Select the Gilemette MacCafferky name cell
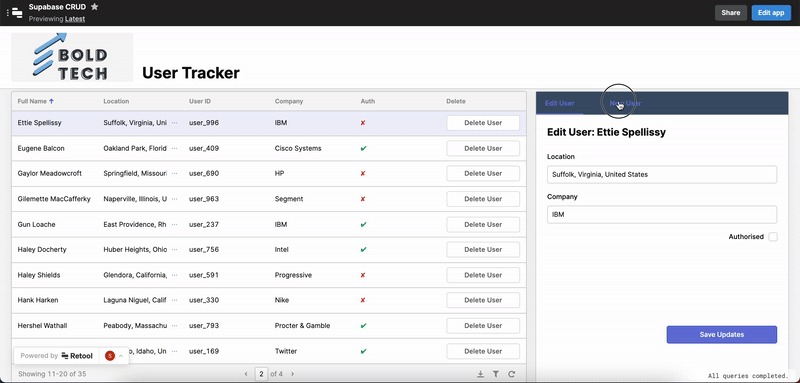 pos(54,199)
